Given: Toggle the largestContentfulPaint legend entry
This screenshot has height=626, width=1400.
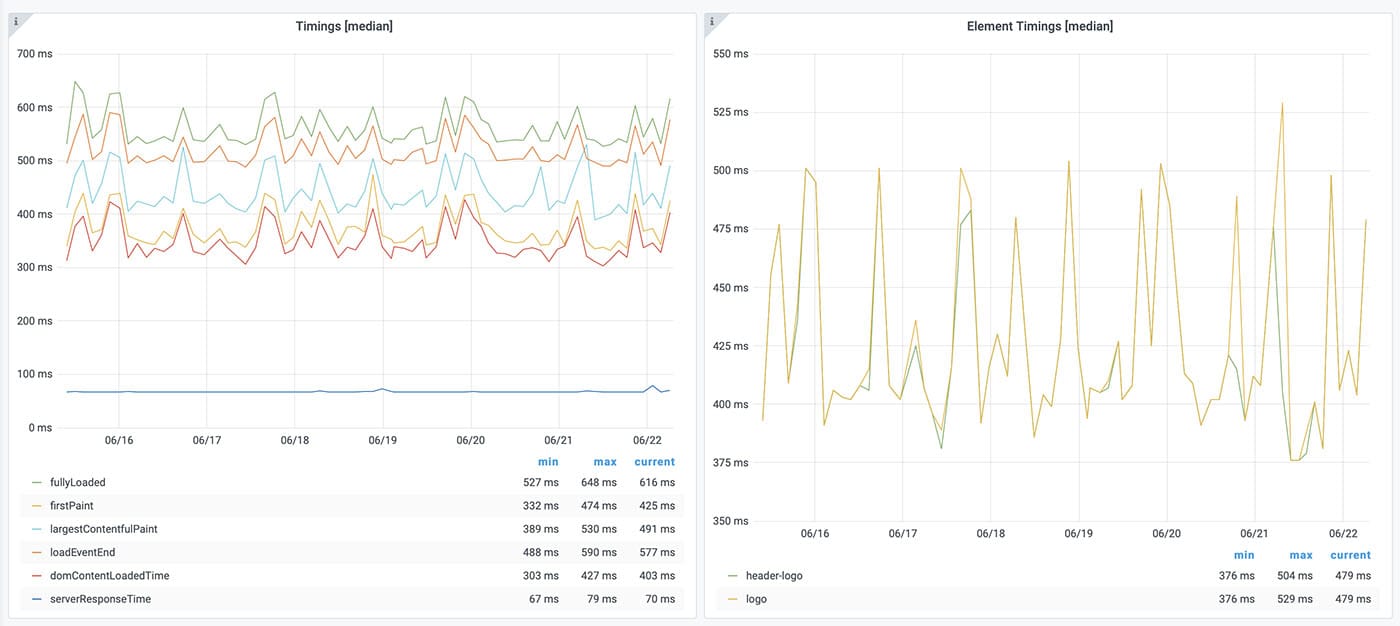Looking at the screenshot, I should 103,529.
